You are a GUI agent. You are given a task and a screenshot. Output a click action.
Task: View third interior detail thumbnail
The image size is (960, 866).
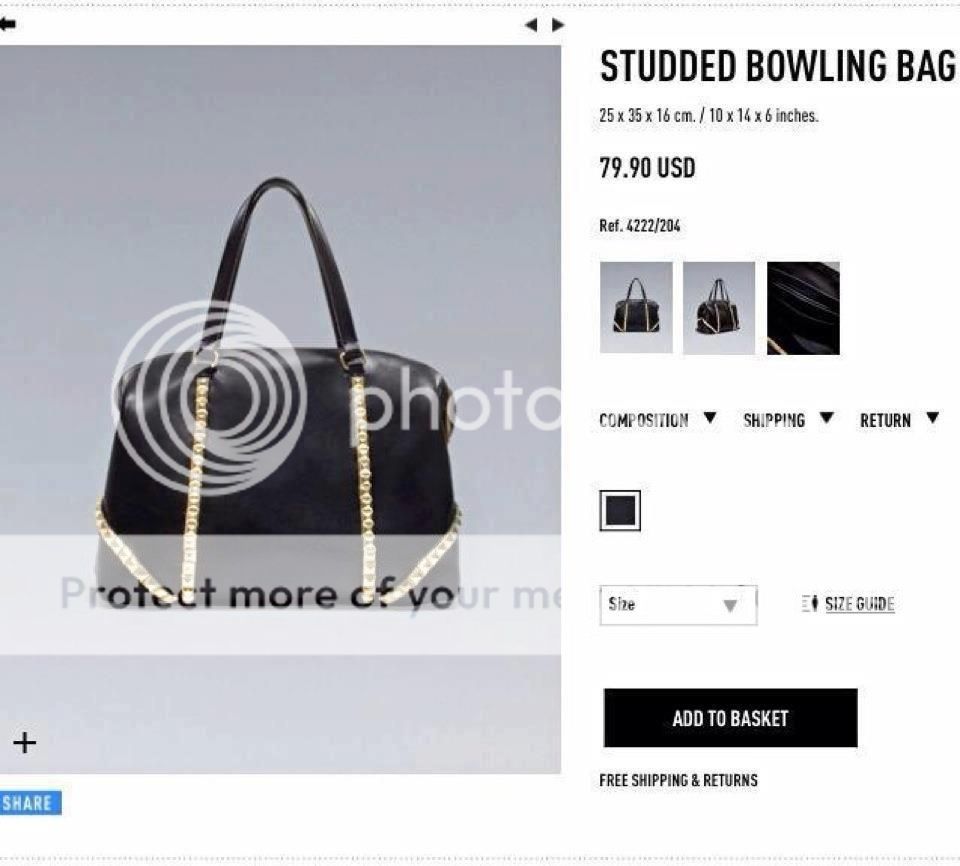click(x=803, y=308)
